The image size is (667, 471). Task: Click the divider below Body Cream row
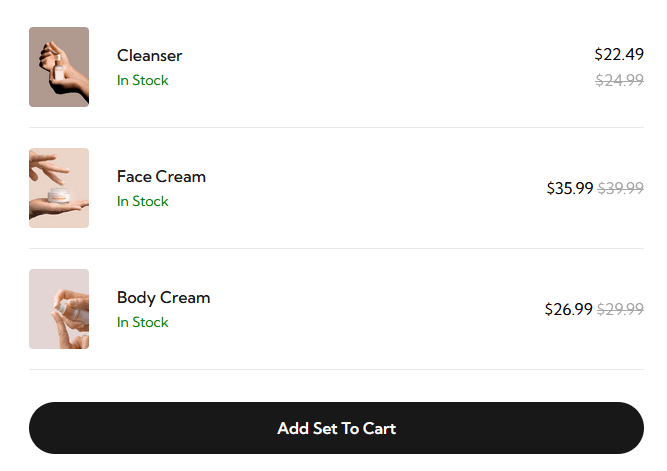pos(336,369)
